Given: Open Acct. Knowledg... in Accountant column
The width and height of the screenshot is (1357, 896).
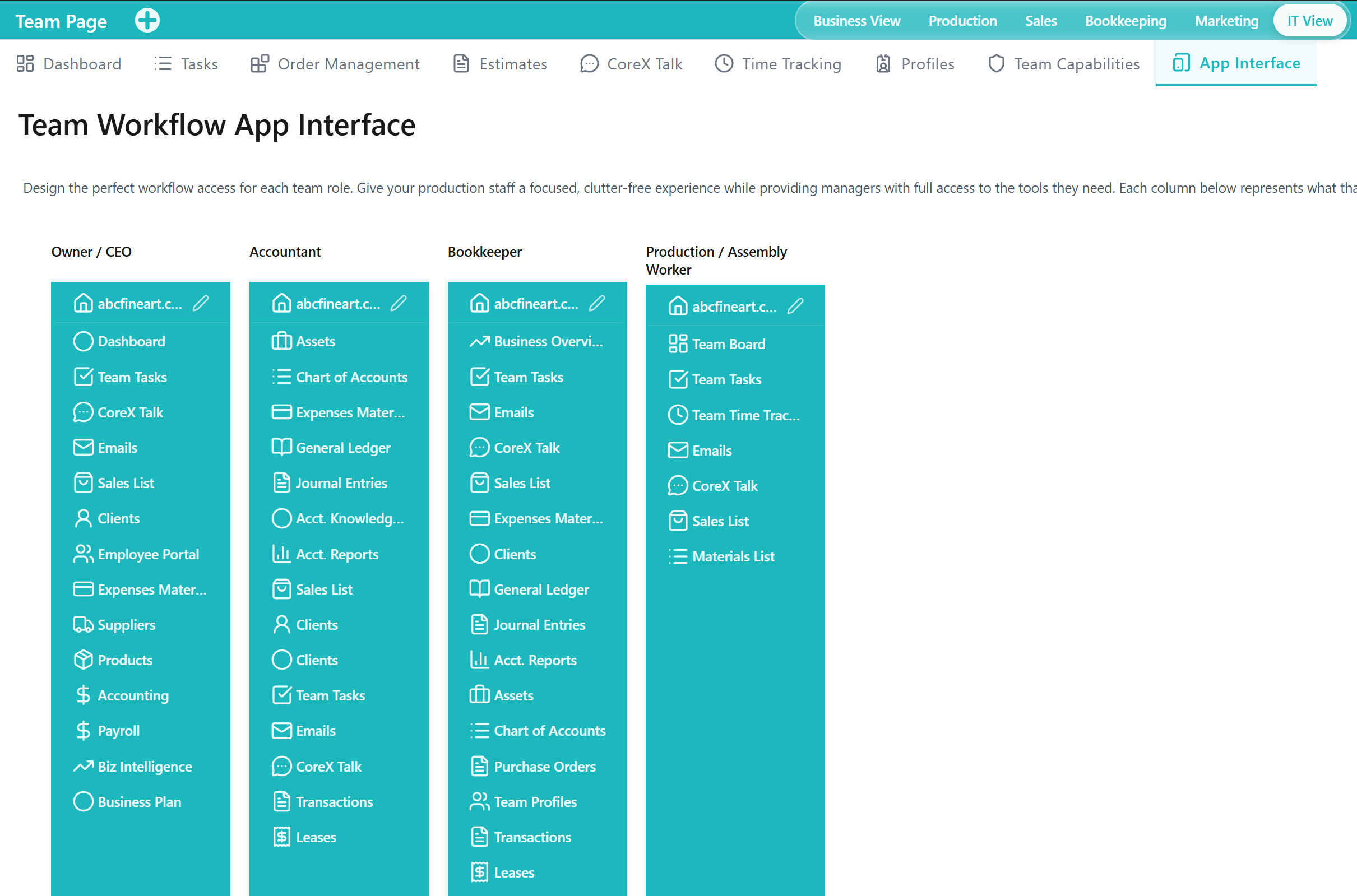Looking at the screenshot, I should pos(339,518).
